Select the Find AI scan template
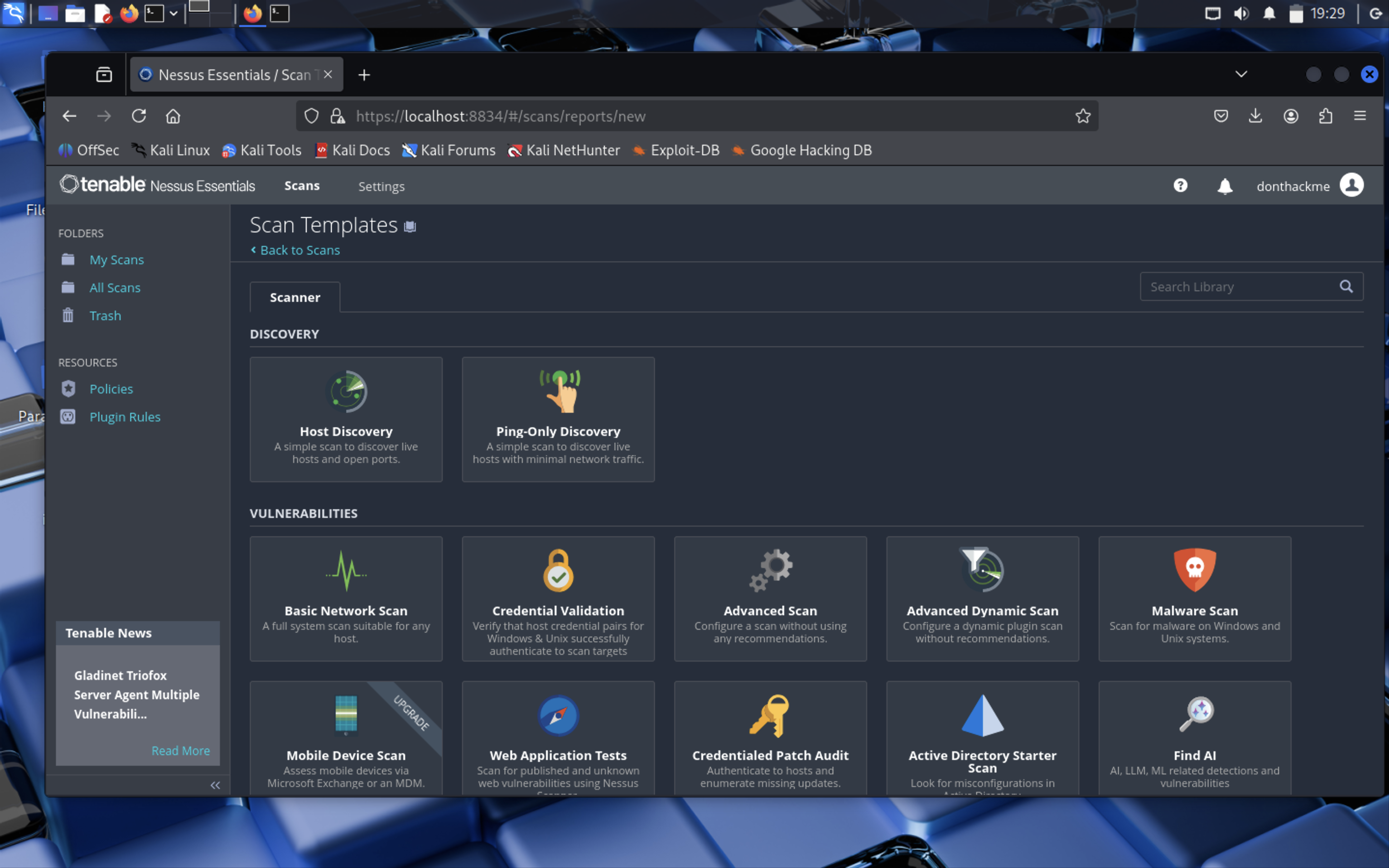Image resolution: width=1389 pixels, height=868 pixels. pos(1195,738)
